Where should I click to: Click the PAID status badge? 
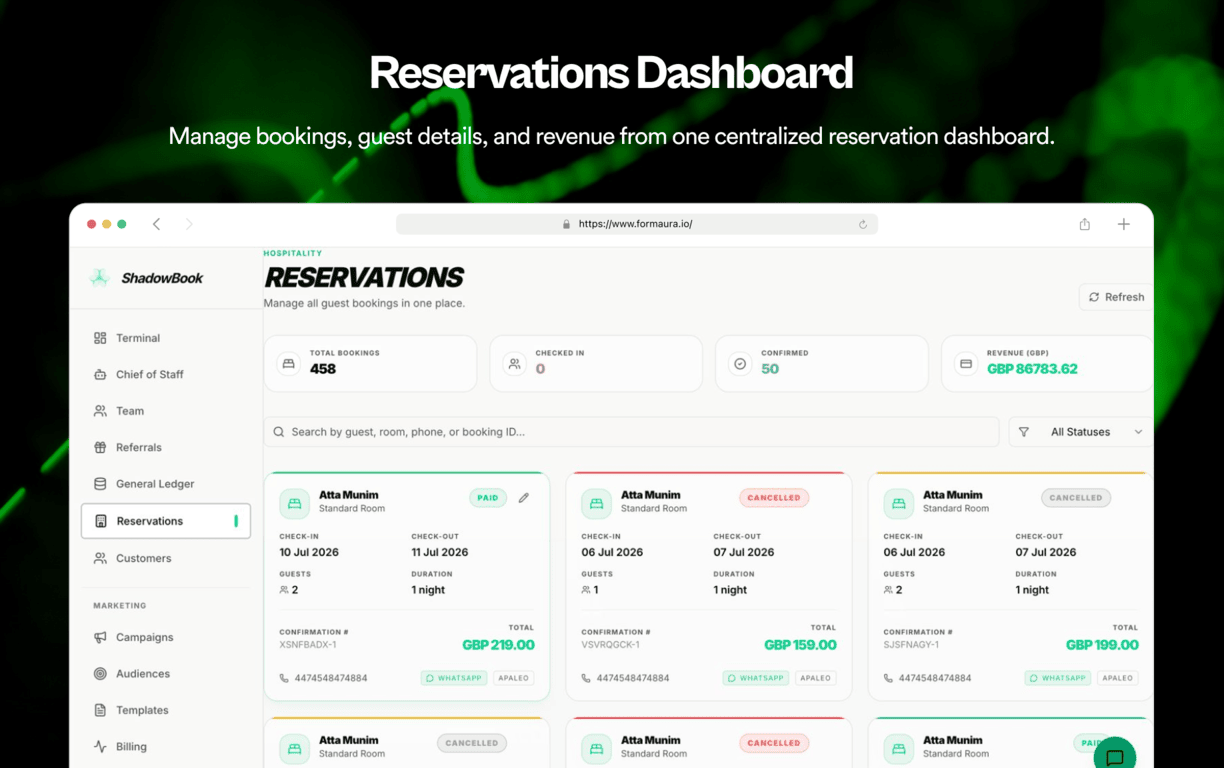[x=488, y=498]
